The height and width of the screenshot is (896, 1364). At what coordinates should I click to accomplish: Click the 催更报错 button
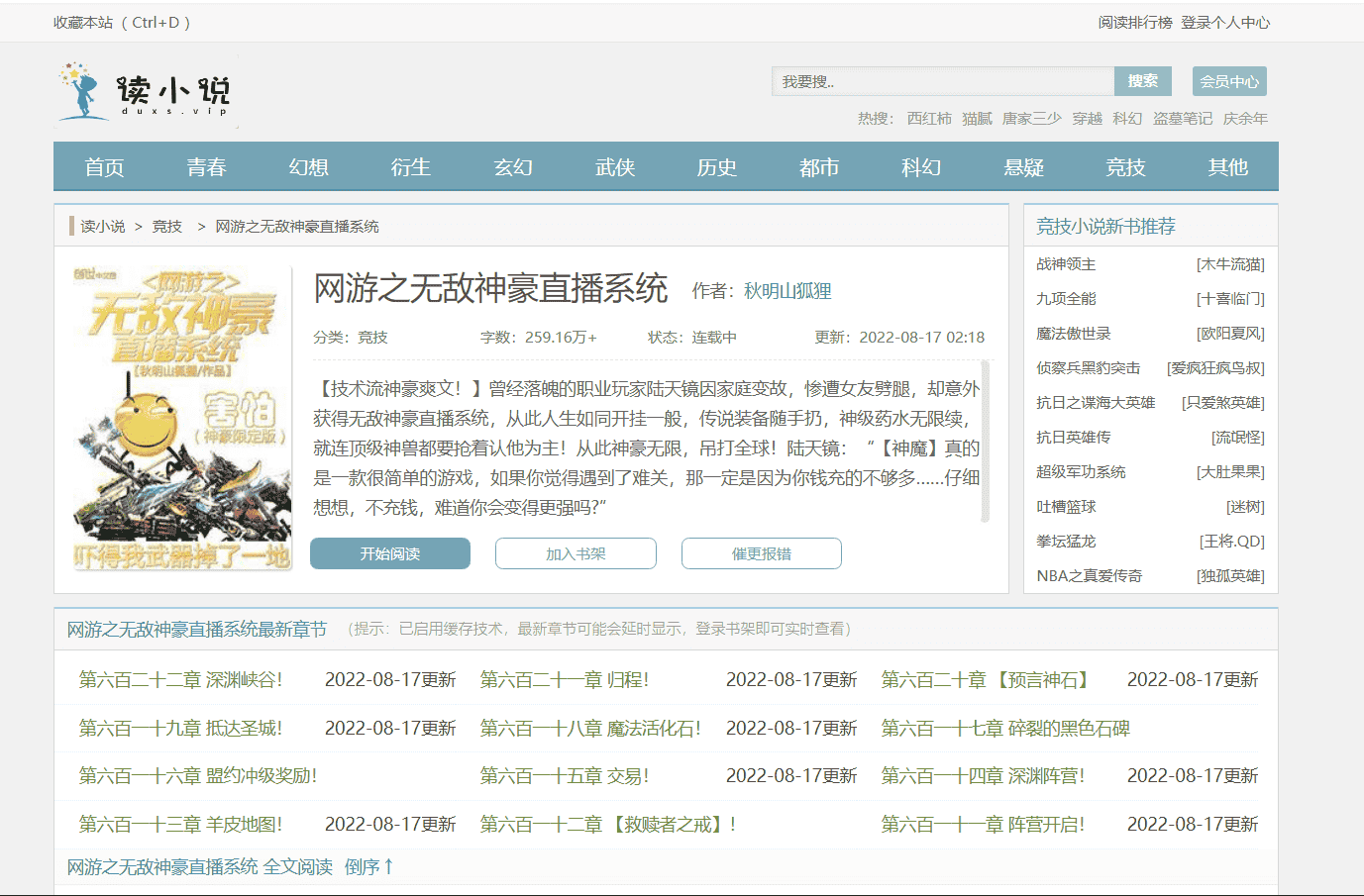coord(761,553)
